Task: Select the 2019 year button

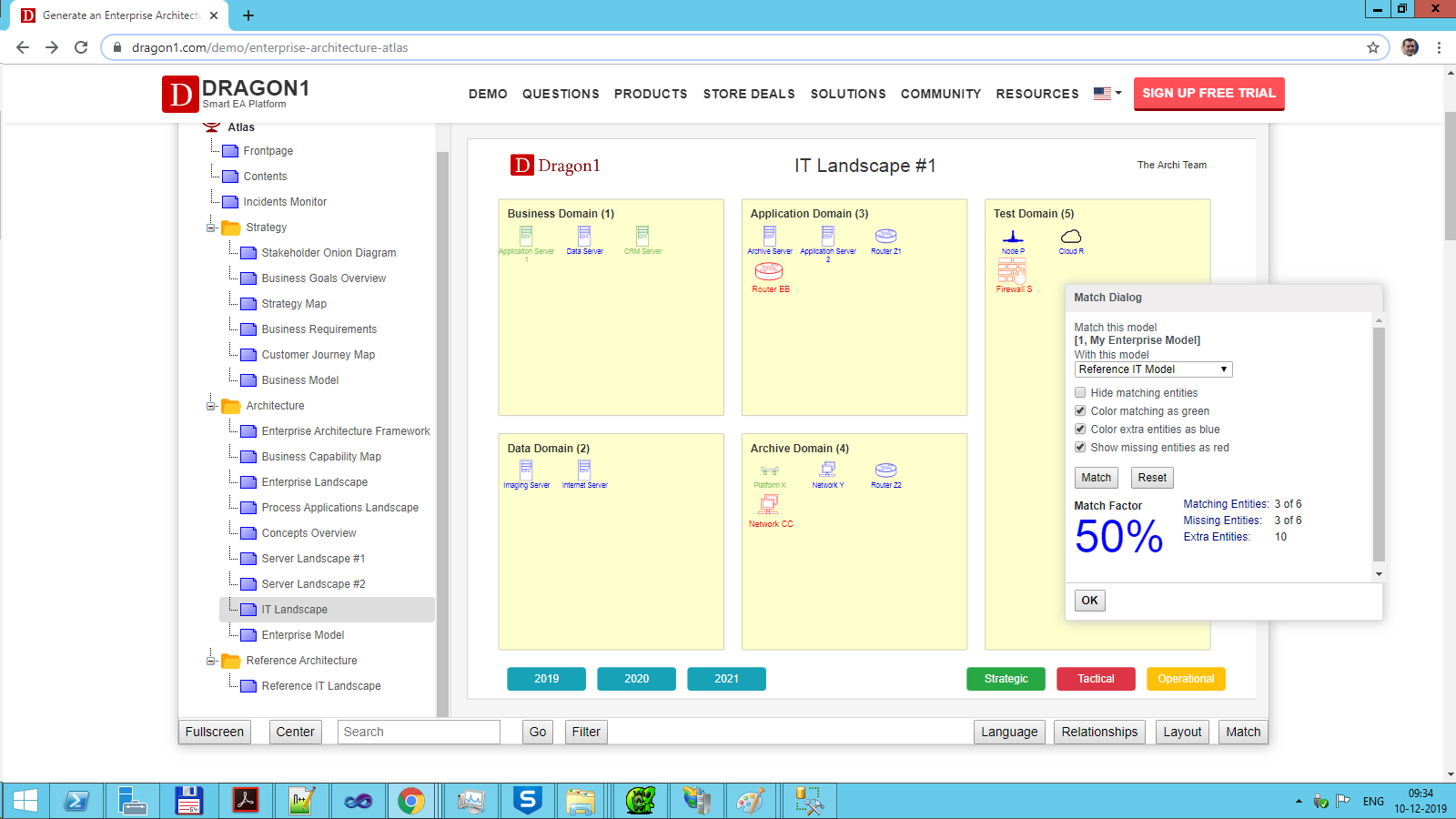Action: tap(546, 679)
